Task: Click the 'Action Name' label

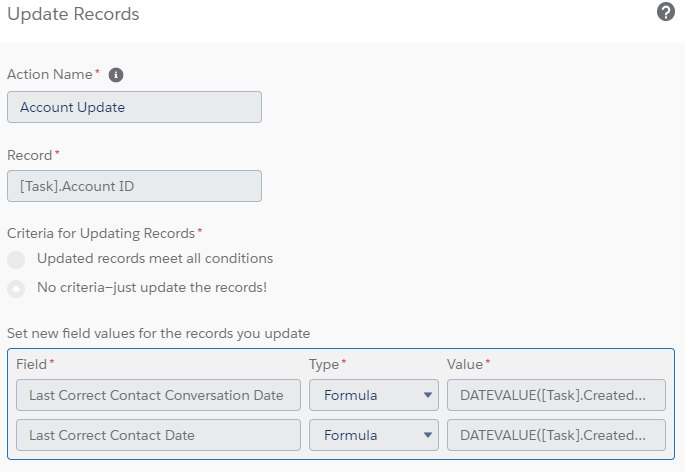Action: pyautogui.click(x=49, y=75)
